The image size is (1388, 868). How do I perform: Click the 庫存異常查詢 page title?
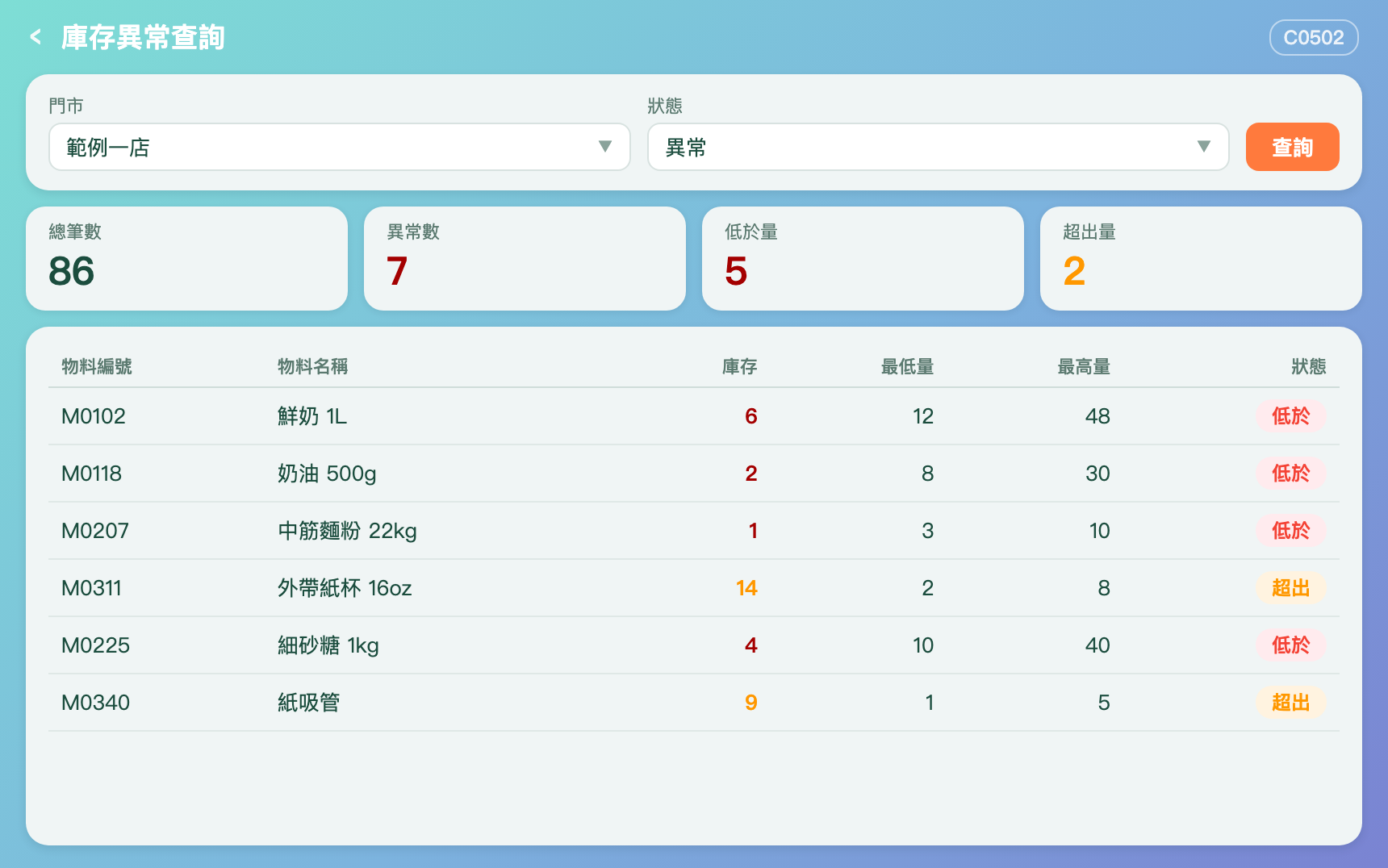point(143,37)
